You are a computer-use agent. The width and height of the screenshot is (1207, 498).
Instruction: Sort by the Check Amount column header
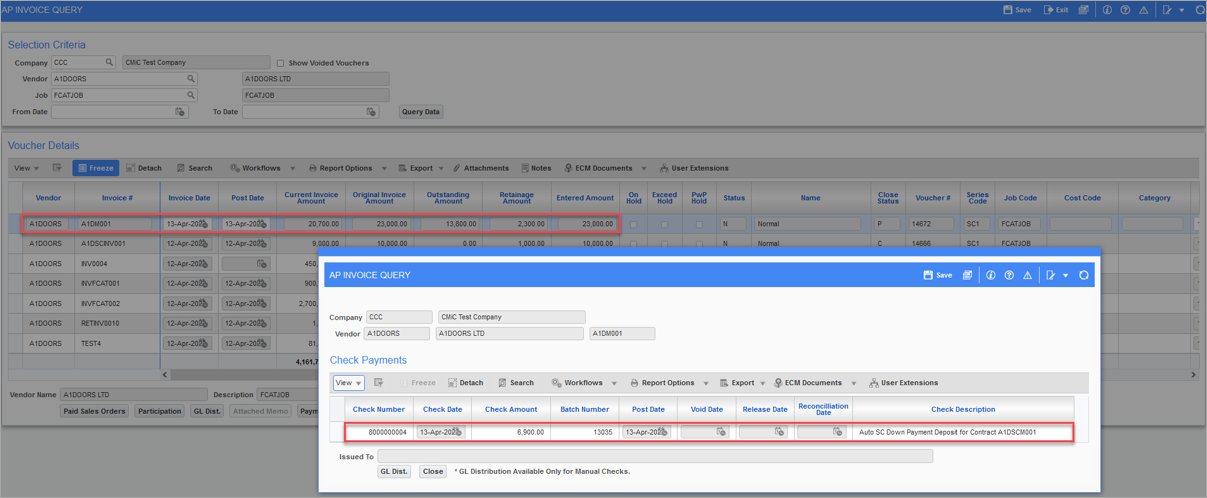[x=511, y=409]
